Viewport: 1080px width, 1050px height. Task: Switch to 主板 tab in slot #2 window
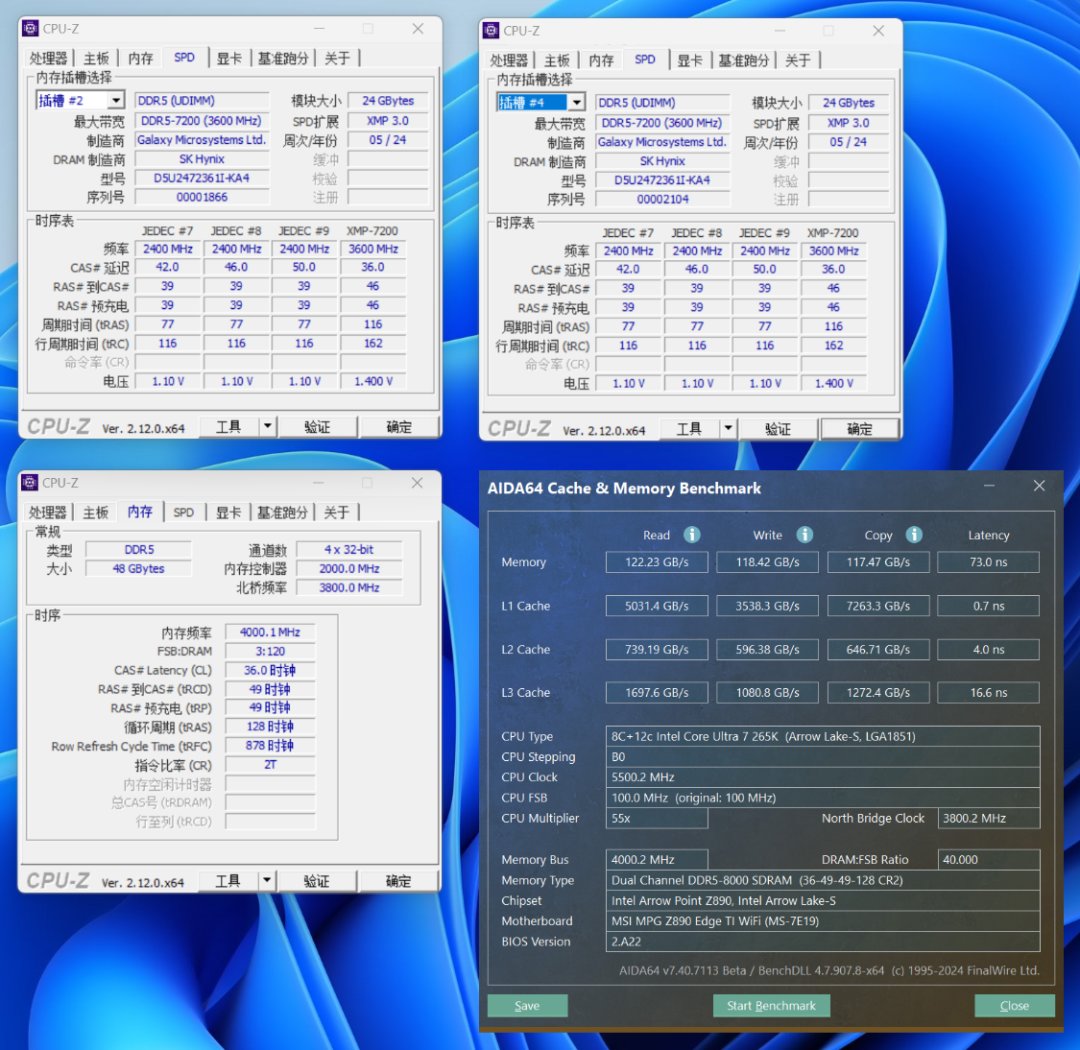click(96, 58)
